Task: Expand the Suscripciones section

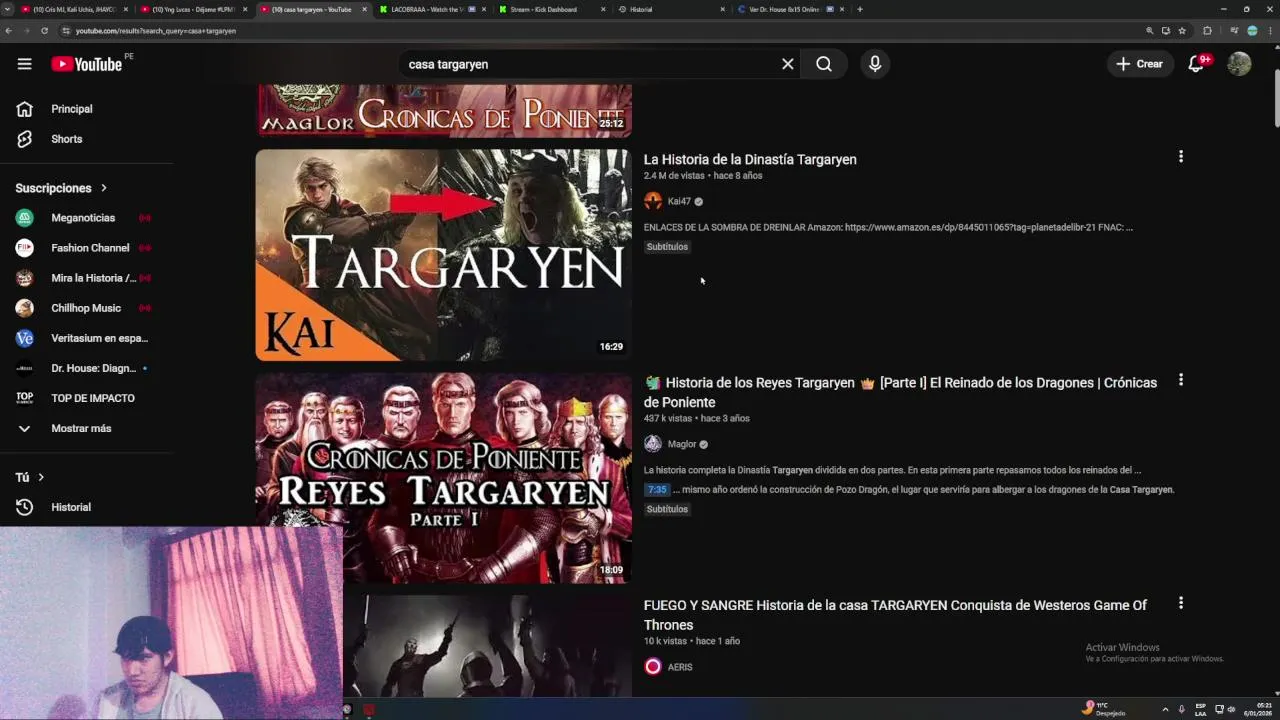Action: [x=62, y=188]
